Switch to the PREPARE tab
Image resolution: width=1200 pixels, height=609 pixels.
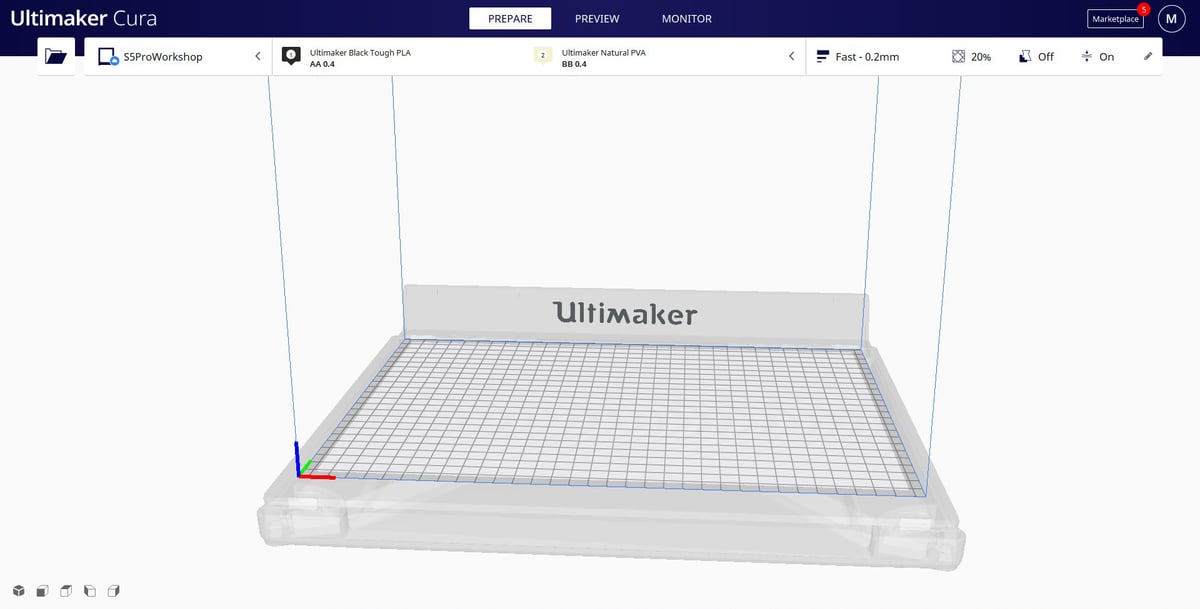(510, 19)
